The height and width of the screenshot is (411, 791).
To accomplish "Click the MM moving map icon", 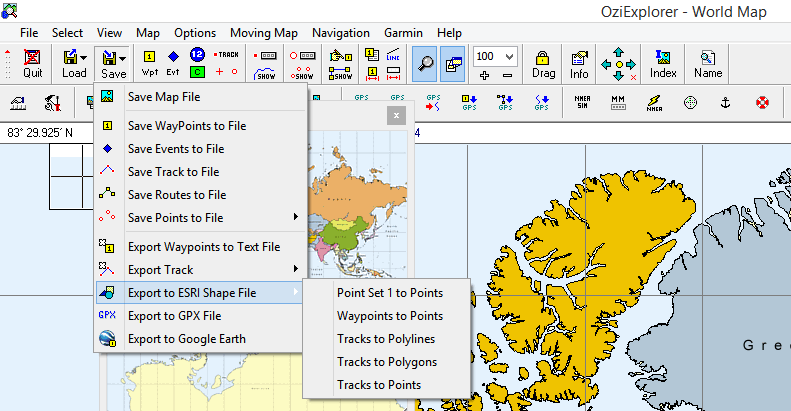I will pos(618,102).
